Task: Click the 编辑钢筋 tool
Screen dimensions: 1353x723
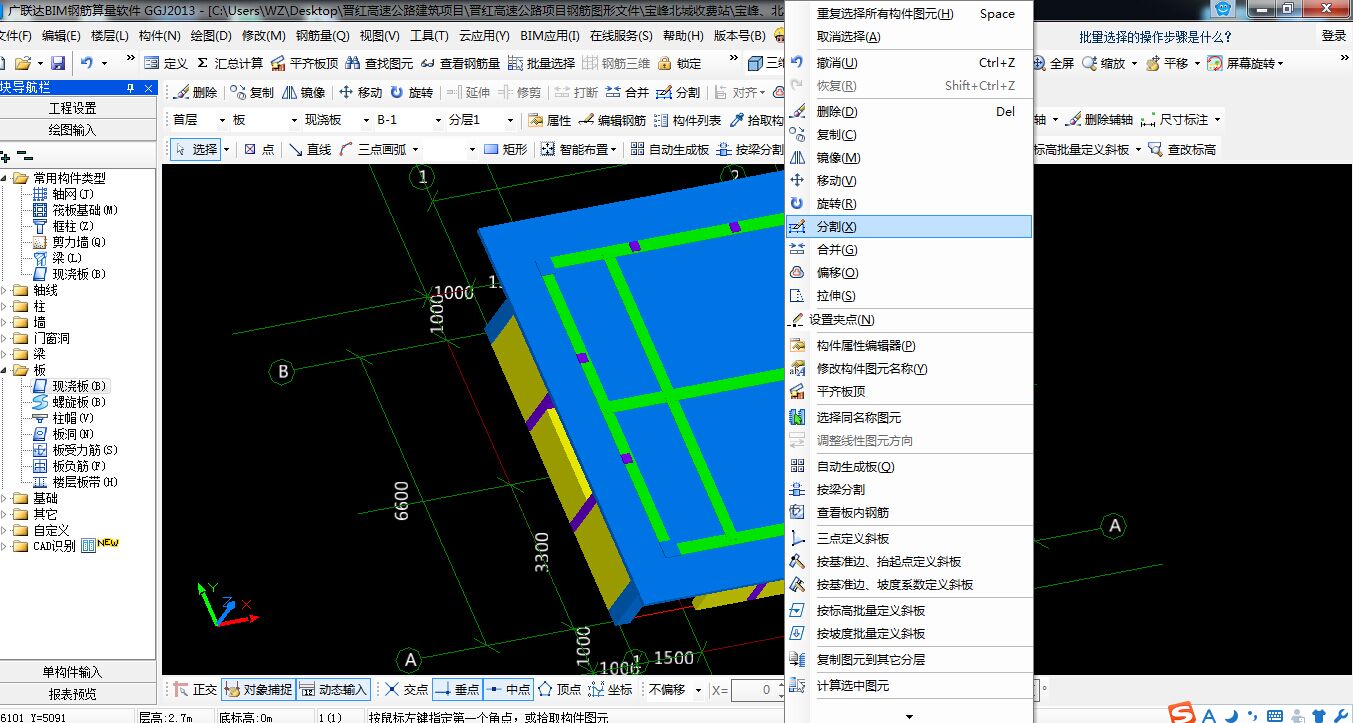Action: (x=612, y=120)
